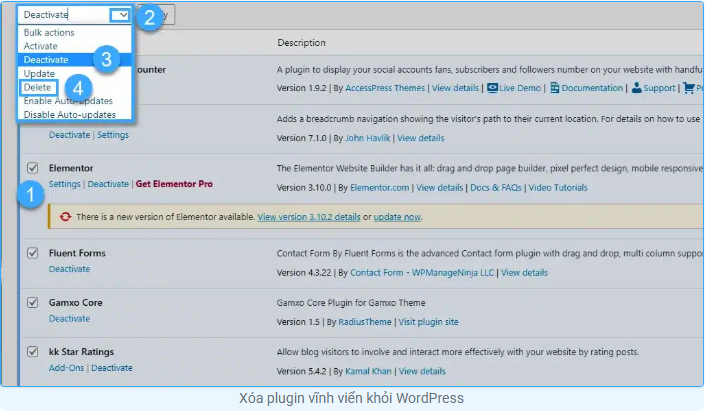This screenshot has width=705, height=413.
Task: Click Elementor update refresh icon
Action: coord(65,217)
